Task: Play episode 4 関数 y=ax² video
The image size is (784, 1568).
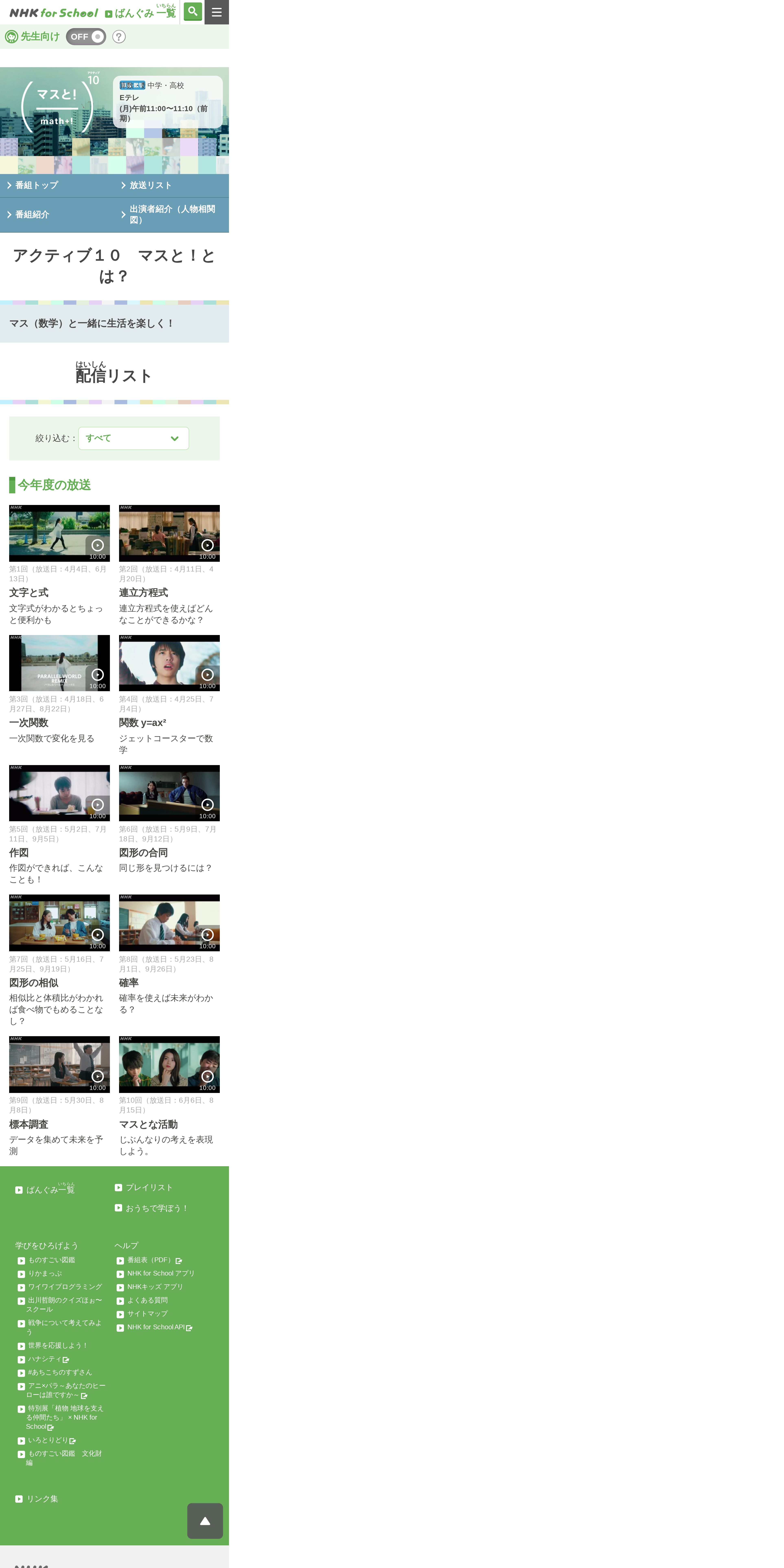Action: point(169,663)
